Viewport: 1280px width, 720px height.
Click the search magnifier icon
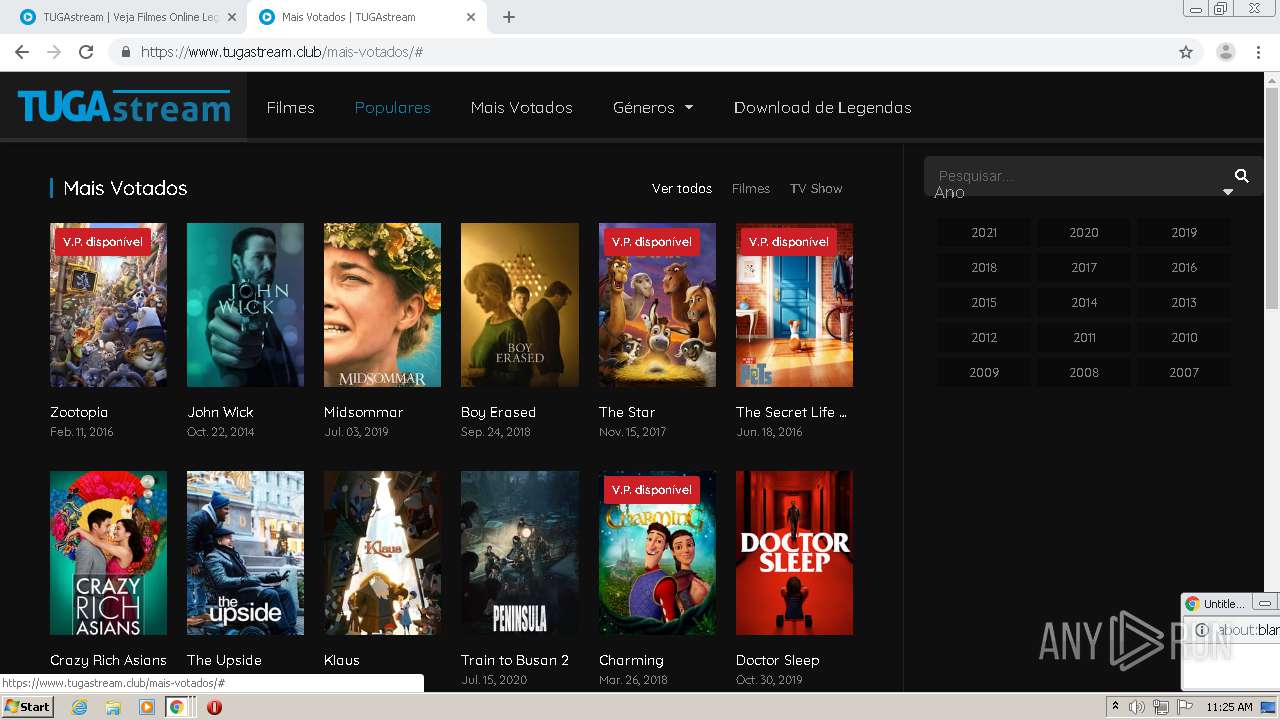point(1242,176)
